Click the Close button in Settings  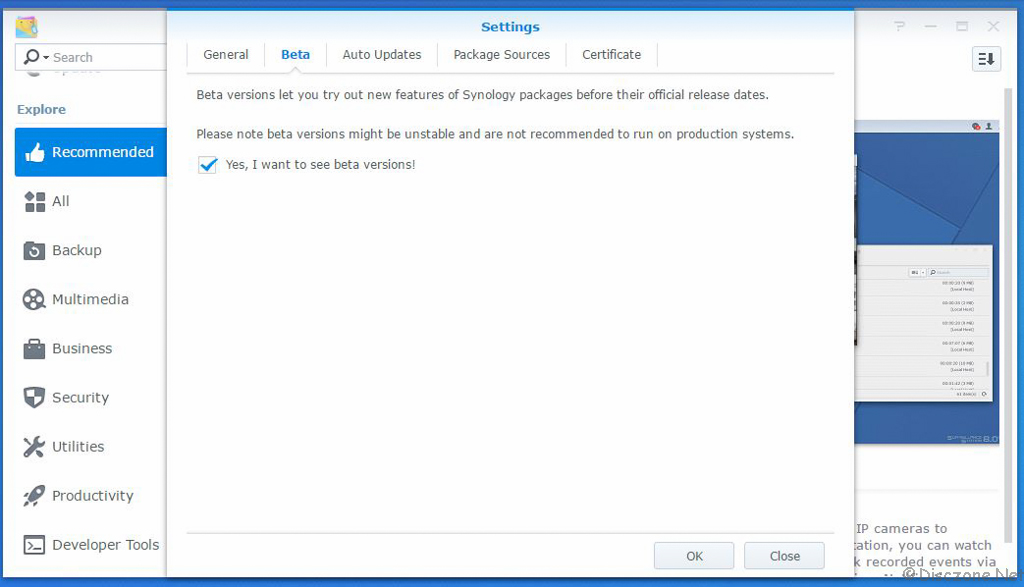pos(784,556)
